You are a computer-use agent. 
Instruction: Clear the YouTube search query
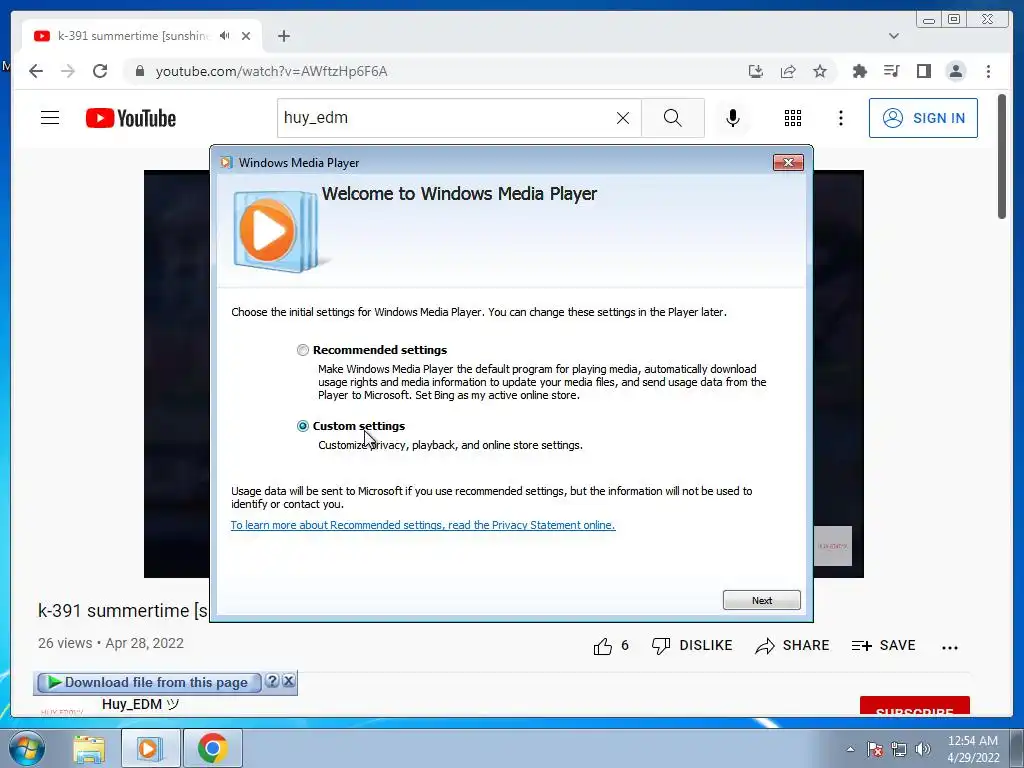623,118
